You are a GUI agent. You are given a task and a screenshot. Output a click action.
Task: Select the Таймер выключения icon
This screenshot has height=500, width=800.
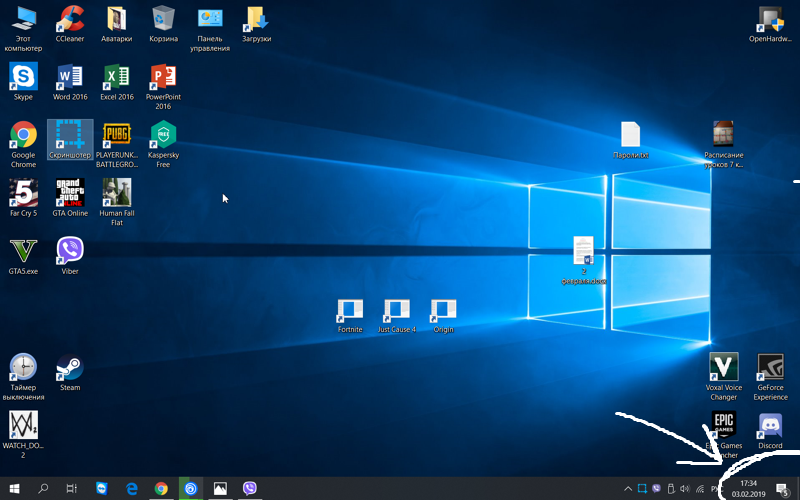pyautogui.click(x=23, y=378)
